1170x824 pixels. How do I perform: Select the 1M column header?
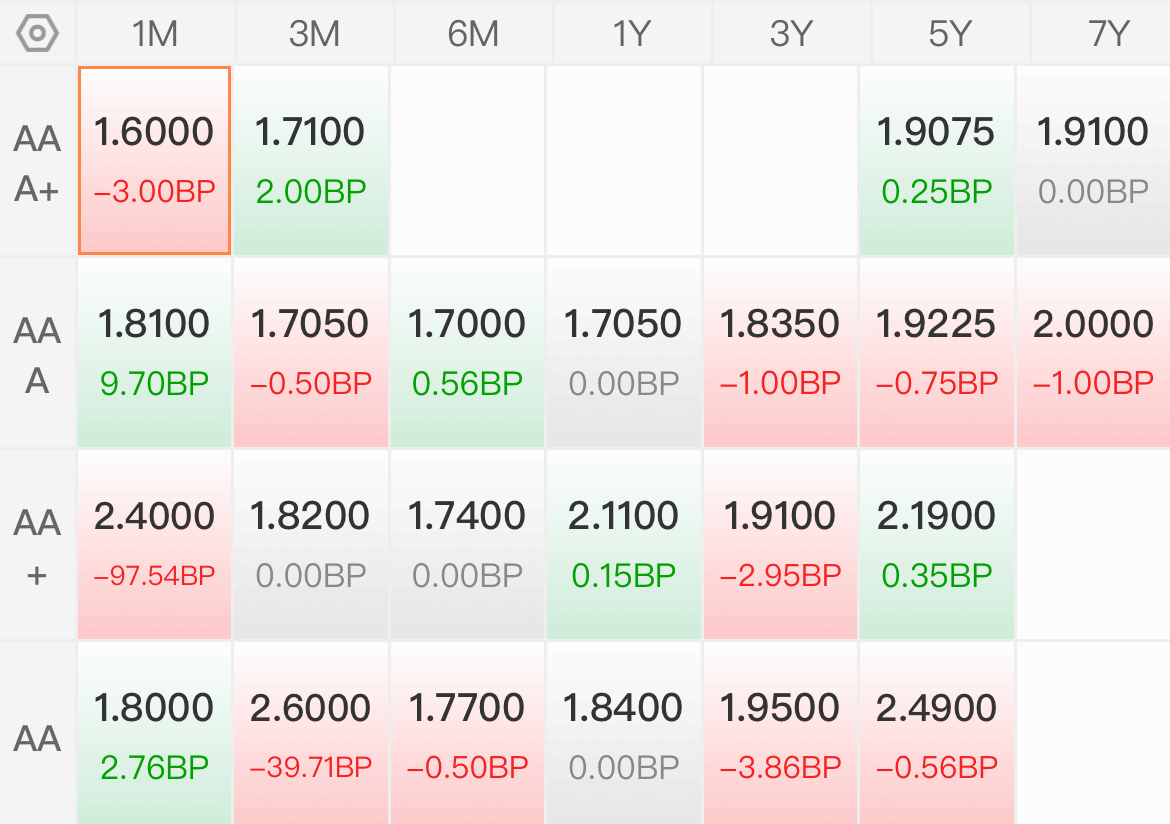155,34
